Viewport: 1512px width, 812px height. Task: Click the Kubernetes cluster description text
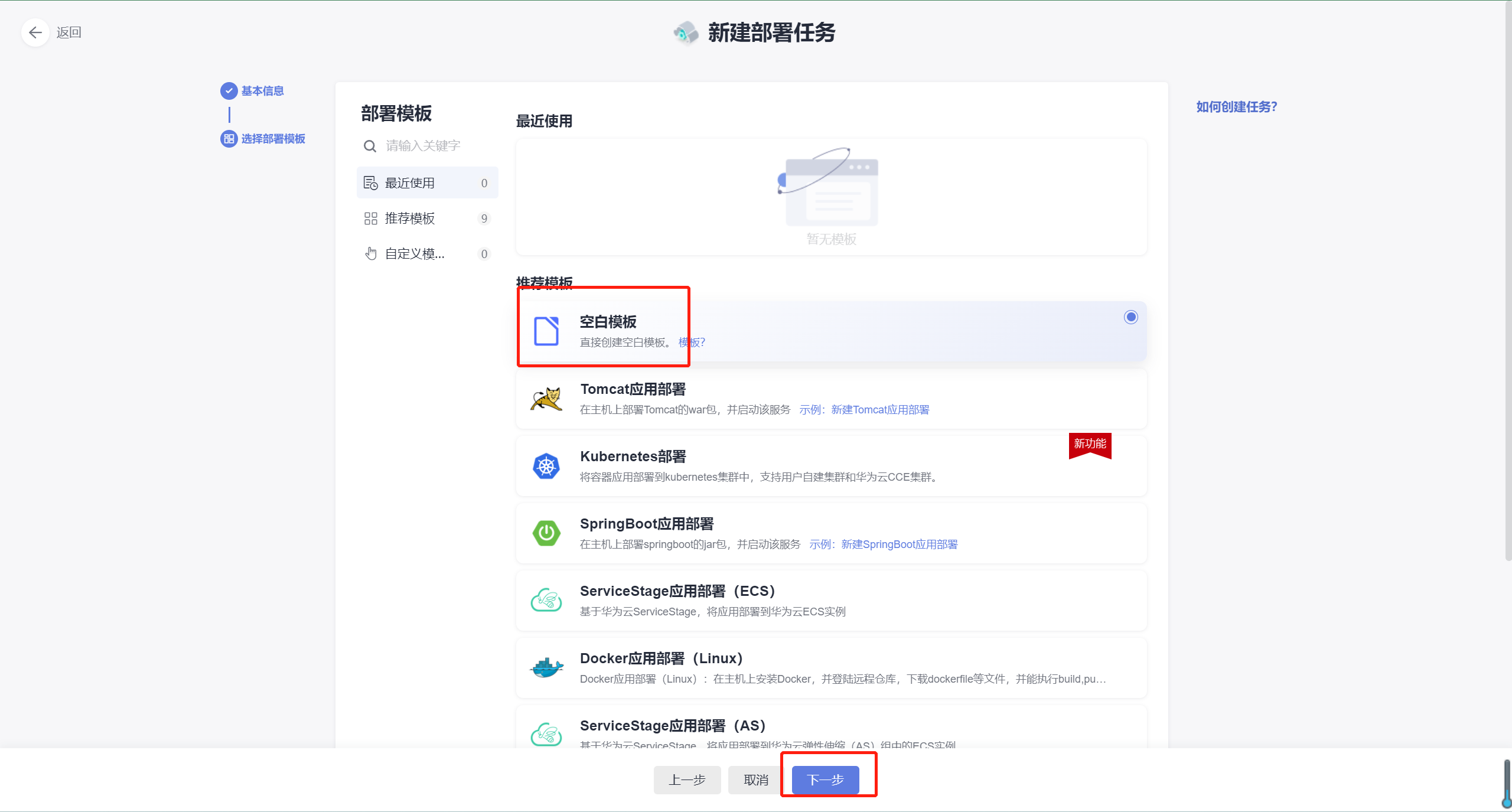[x=760, y=477]
